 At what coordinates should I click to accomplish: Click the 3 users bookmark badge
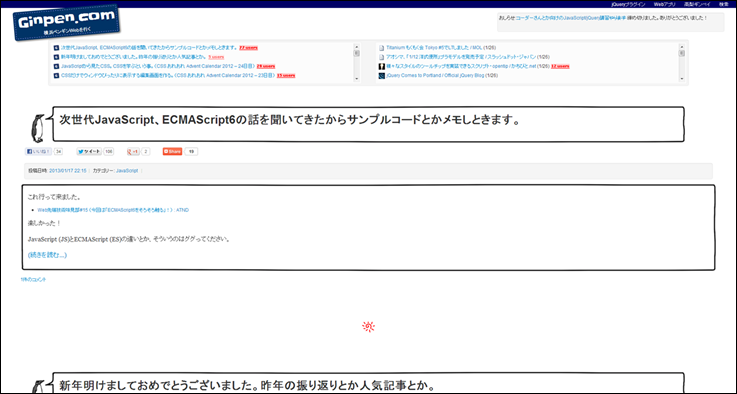[216, 57]
